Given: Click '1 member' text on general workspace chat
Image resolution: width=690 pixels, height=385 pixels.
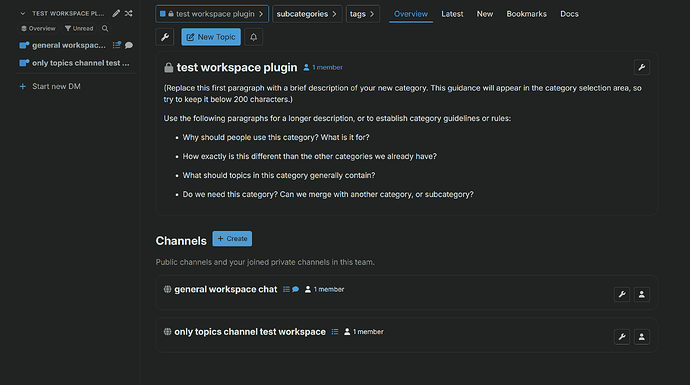Looking at the screenshot, I should click(x=329, y=289).
